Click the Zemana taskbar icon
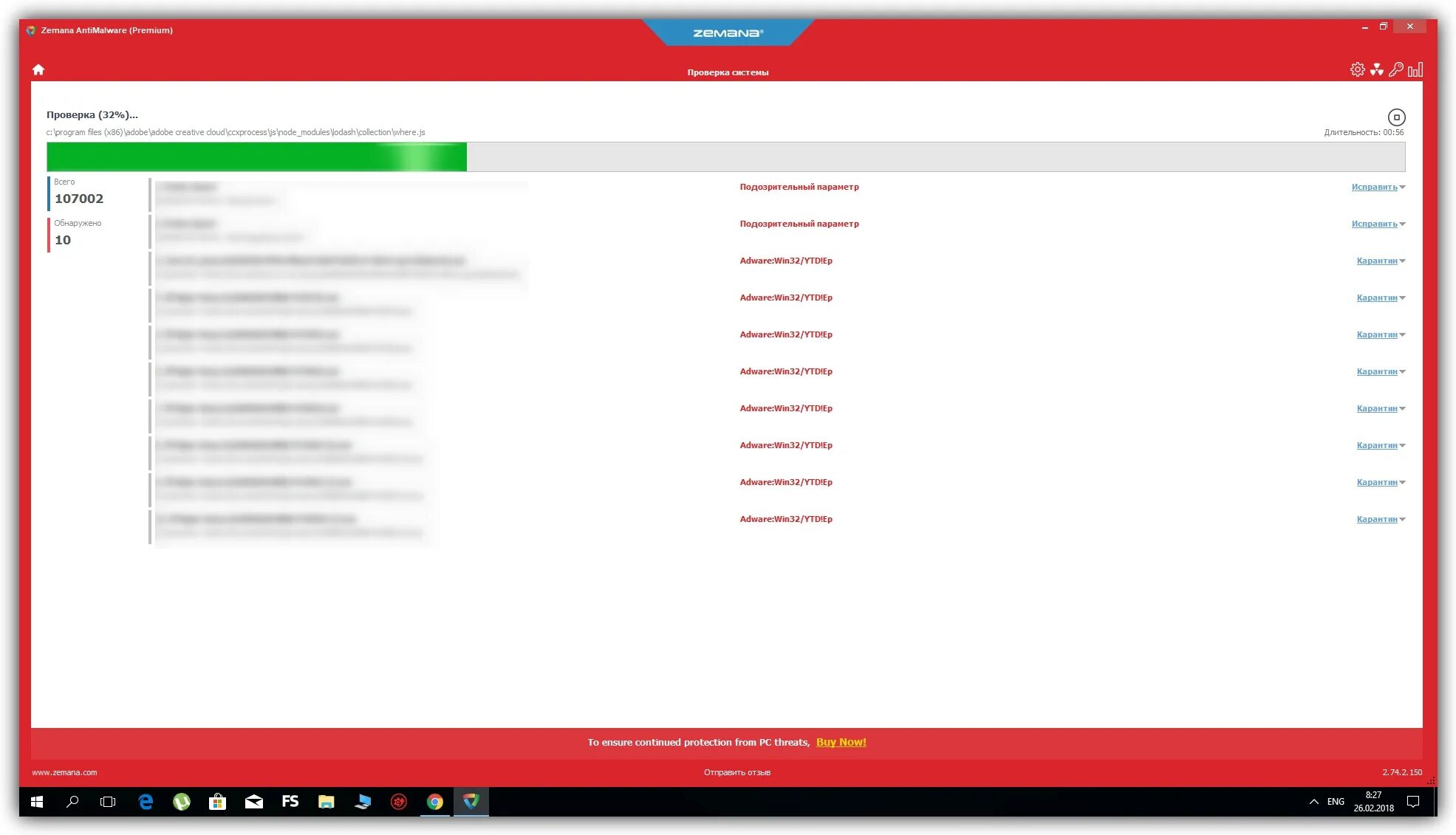Image resolution: width=1456 pixels, height=835 pixels. point(471,801)
